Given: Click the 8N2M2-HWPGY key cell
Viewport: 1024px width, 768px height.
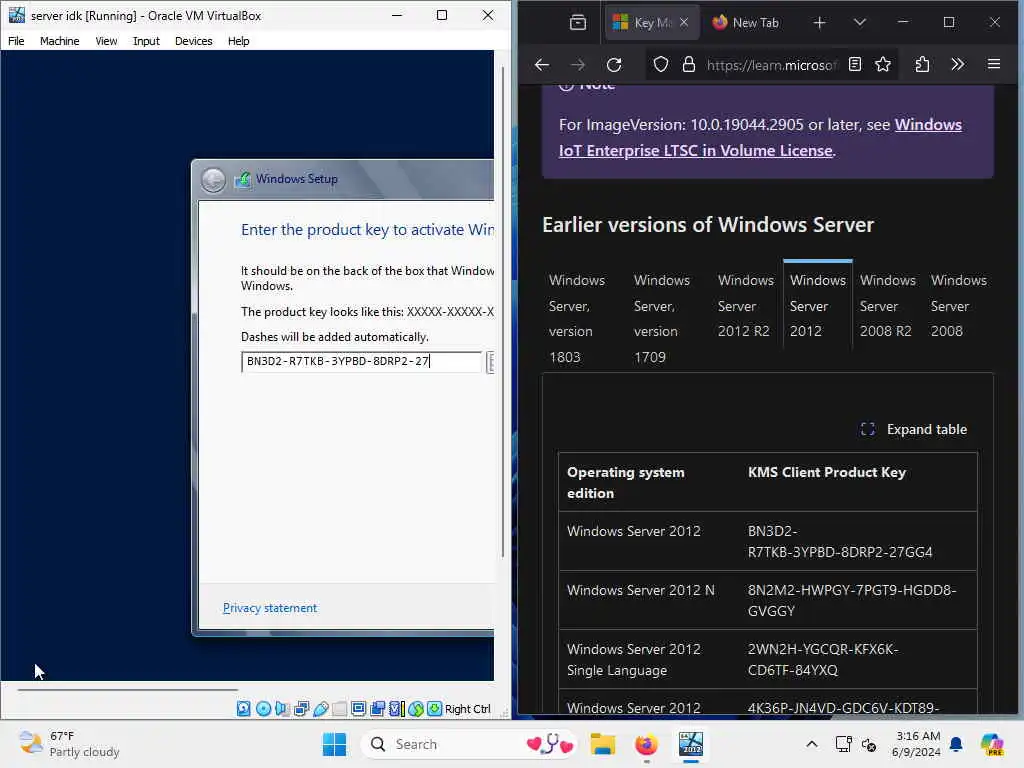Looking at the screenshot, I should point(859,600).
